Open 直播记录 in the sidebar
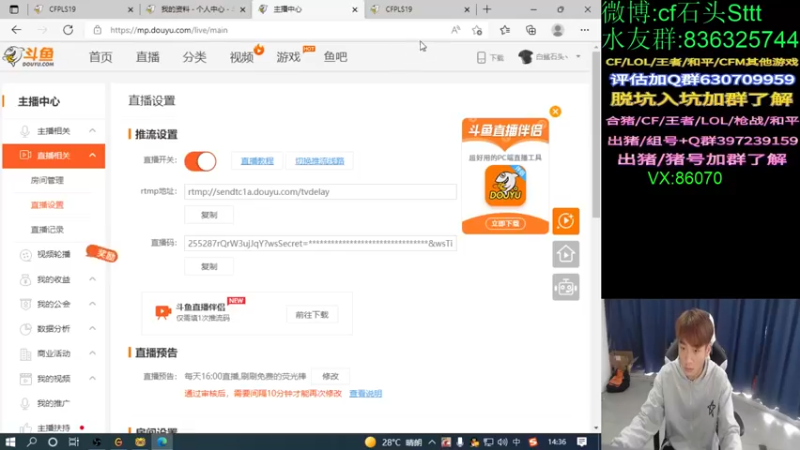Image resolution: width=800 pixels, height=450 pixels. 47,230
